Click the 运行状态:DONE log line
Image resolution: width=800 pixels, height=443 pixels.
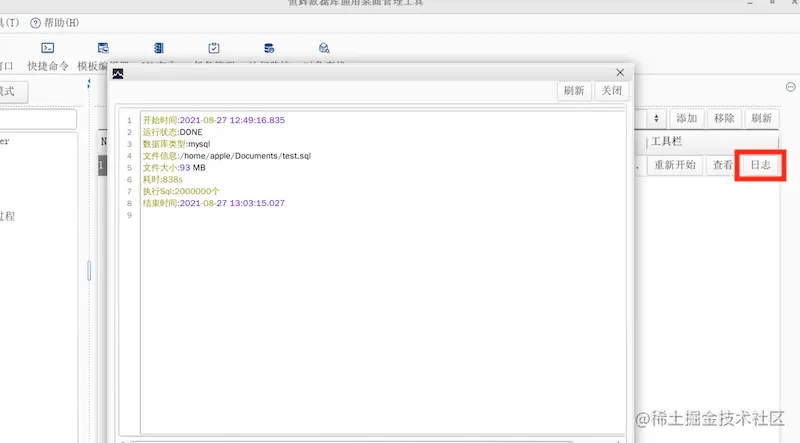click(172, 132)
